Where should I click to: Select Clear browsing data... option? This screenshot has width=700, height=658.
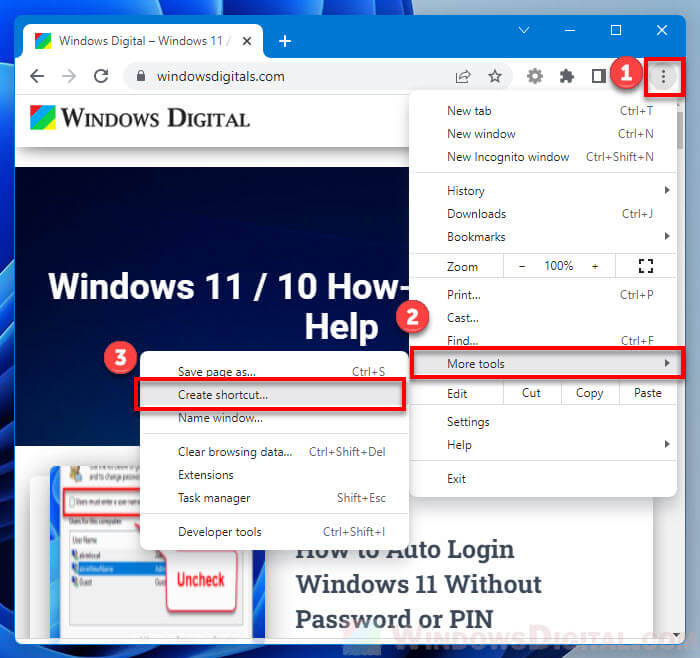(235, 452)
